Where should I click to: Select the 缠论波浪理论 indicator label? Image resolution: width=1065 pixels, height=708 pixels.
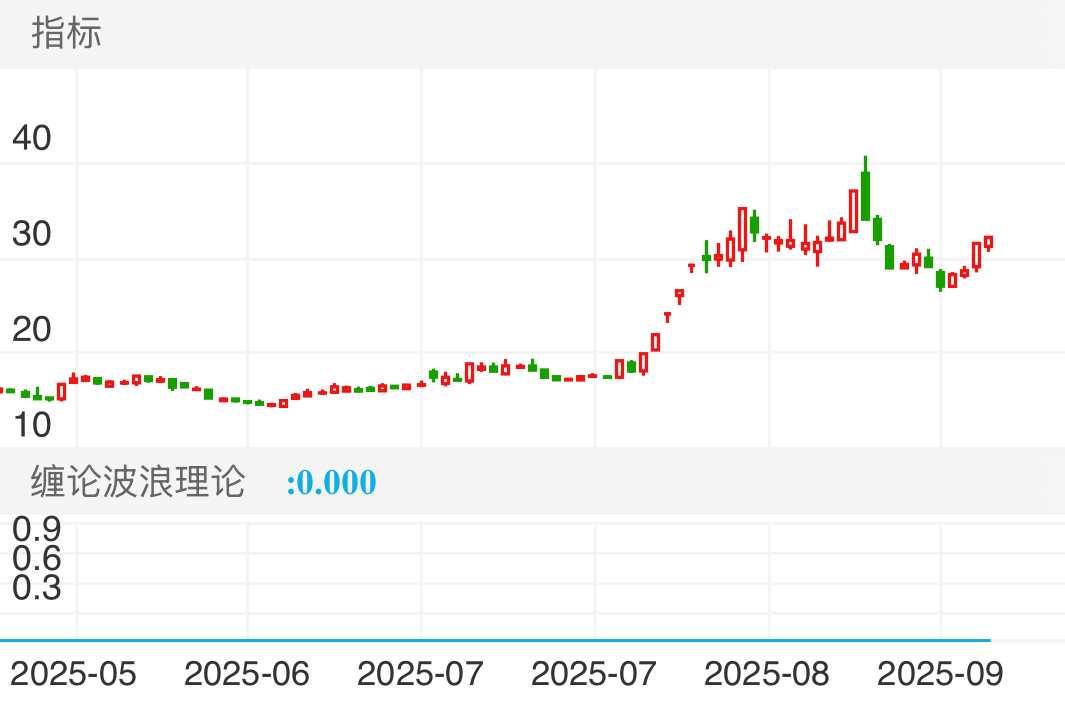click(x=138, y=482)
